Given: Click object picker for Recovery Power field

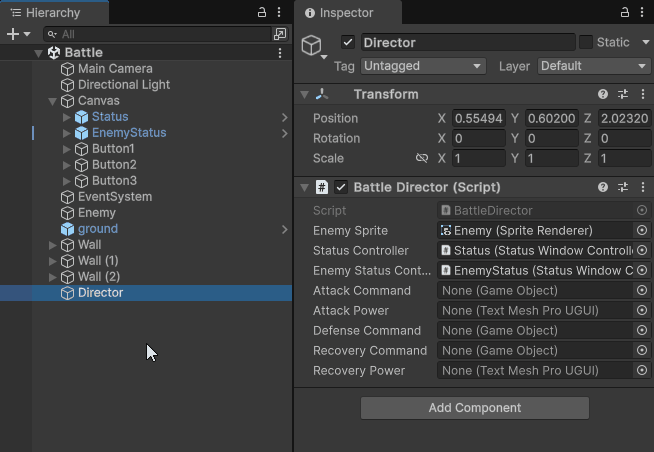Looking at the screenshot, I should point(641,370).
